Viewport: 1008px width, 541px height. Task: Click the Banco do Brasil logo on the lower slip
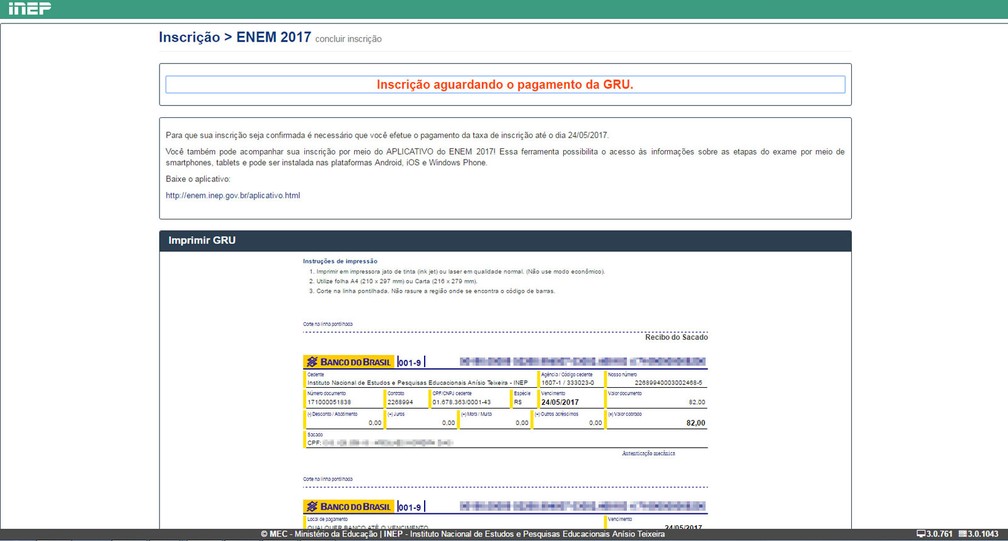(348, 506)
